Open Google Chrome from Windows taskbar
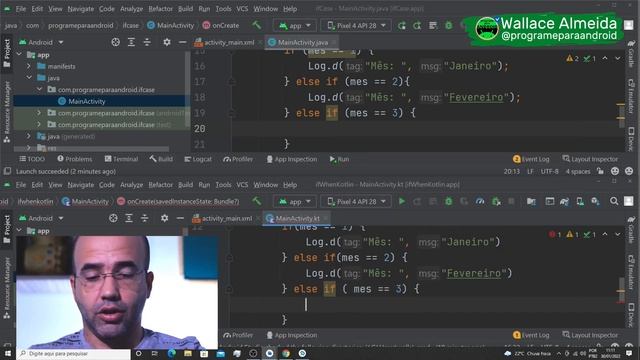The image size is (640, 360). (286, 353)
